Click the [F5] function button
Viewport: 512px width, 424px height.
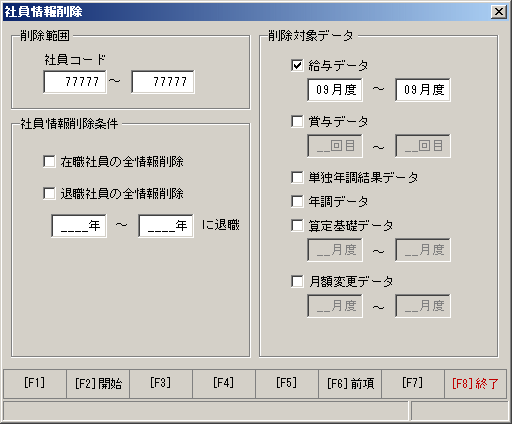click(x=287, y=384)
